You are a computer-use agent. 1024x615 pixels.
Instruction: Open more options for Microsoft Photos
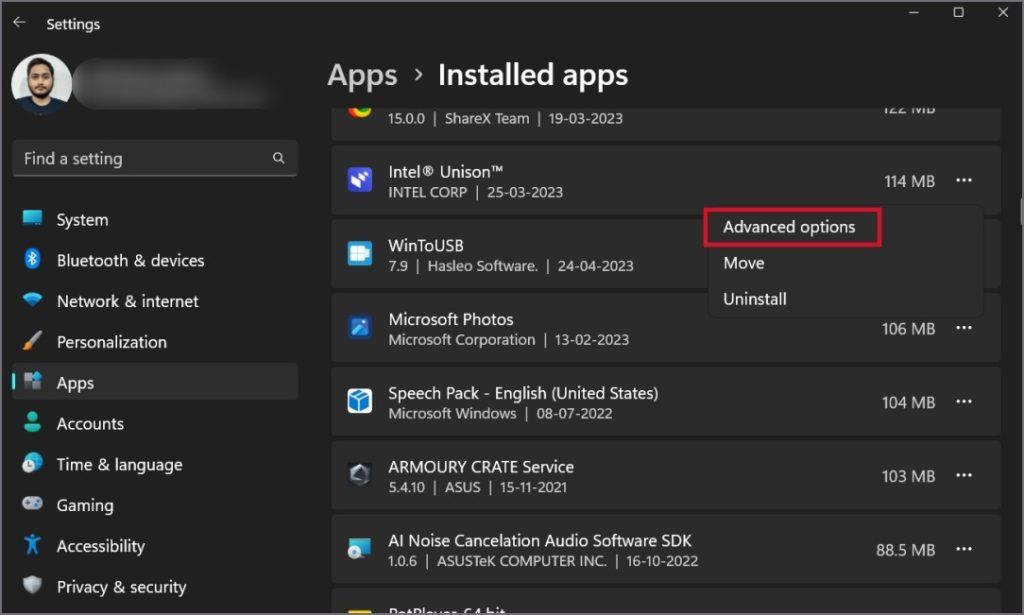pos(964,328)
